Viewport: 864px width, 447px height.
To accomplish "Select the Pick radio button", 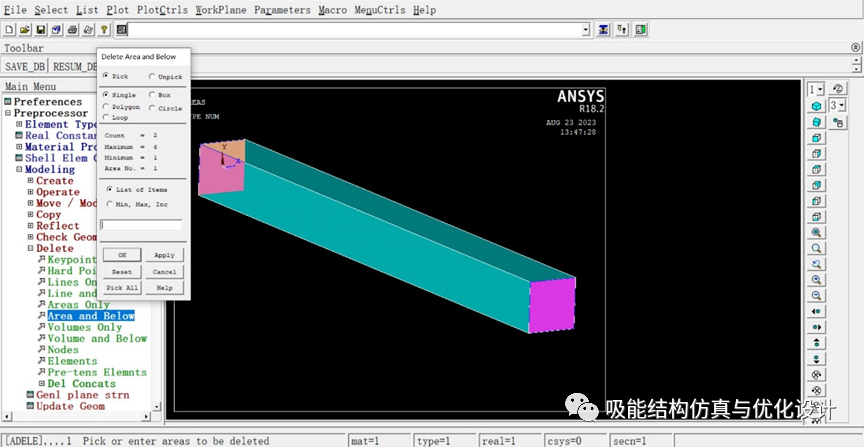I will click(106, 76).
